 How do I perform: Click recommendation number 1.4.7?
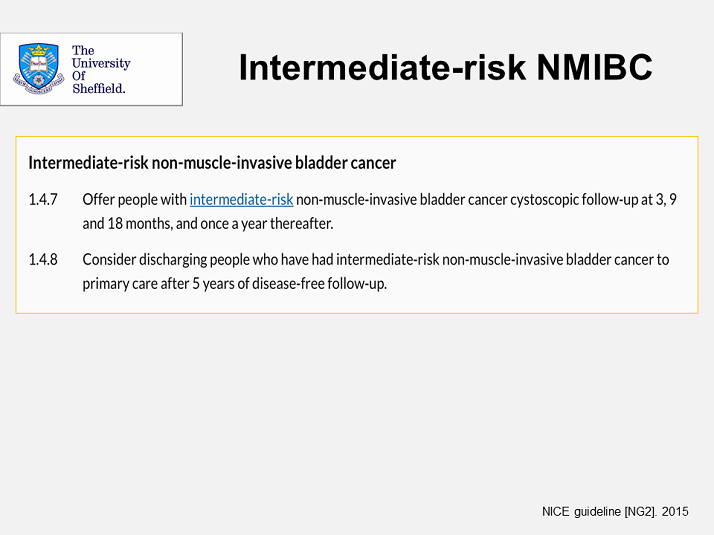(x=43, y=200)
